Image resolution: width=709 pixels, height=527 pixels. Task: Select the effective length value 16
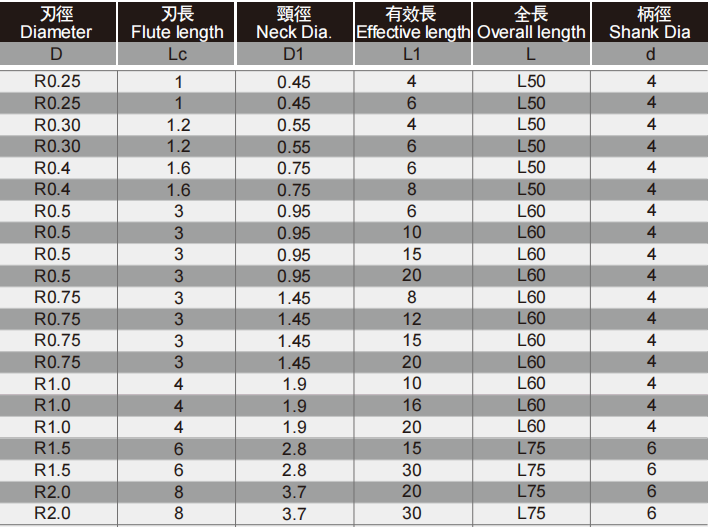click(412, 405)
